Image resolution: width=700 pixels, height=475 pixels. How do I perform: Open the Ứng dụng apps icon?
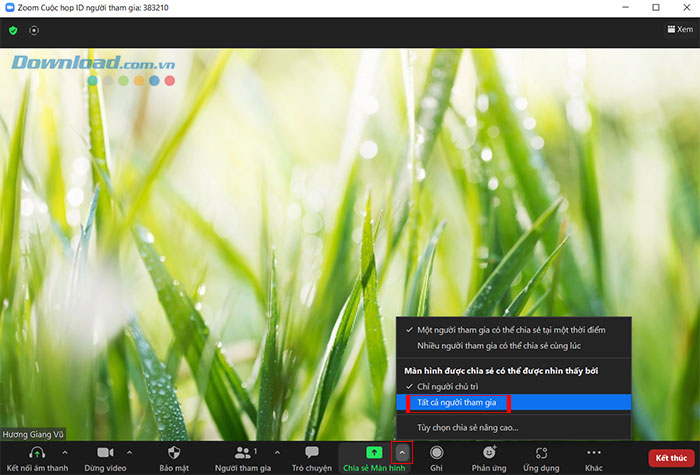pyautogui.click(x=541, y=453)
